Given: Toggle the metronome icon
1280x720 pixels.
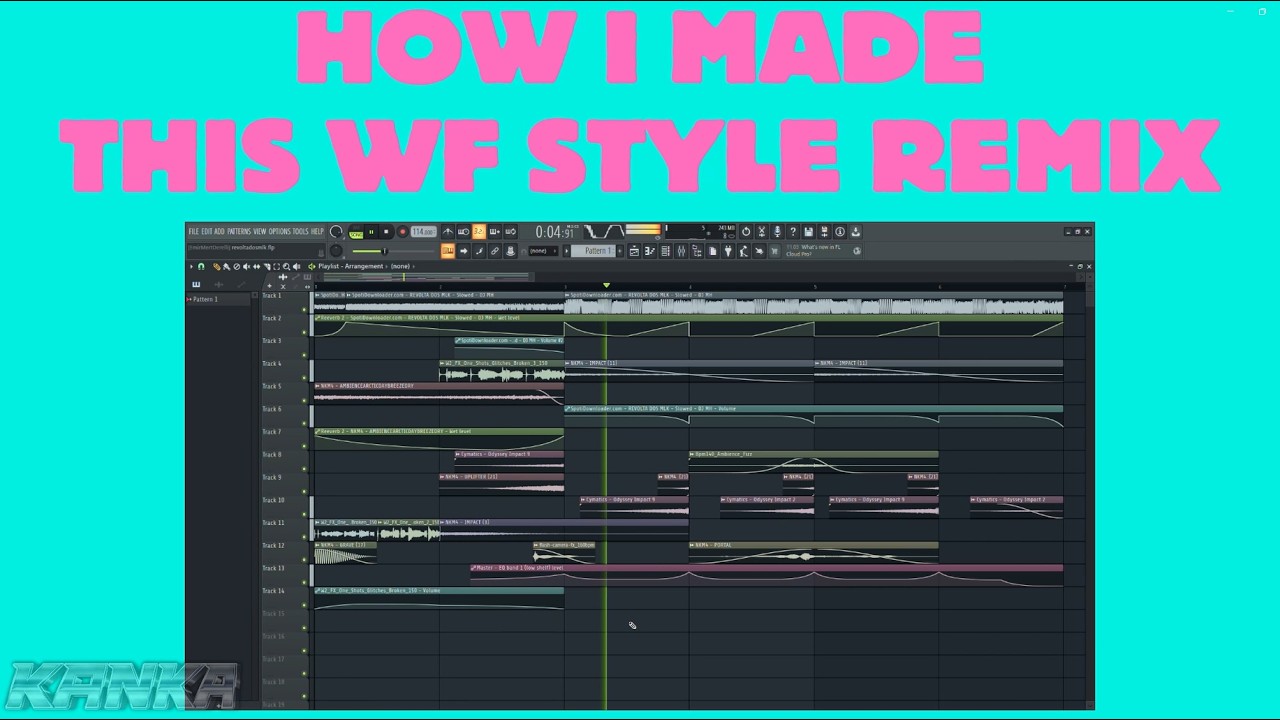Looking at the screenshot, I should click(x=448, y=232).
